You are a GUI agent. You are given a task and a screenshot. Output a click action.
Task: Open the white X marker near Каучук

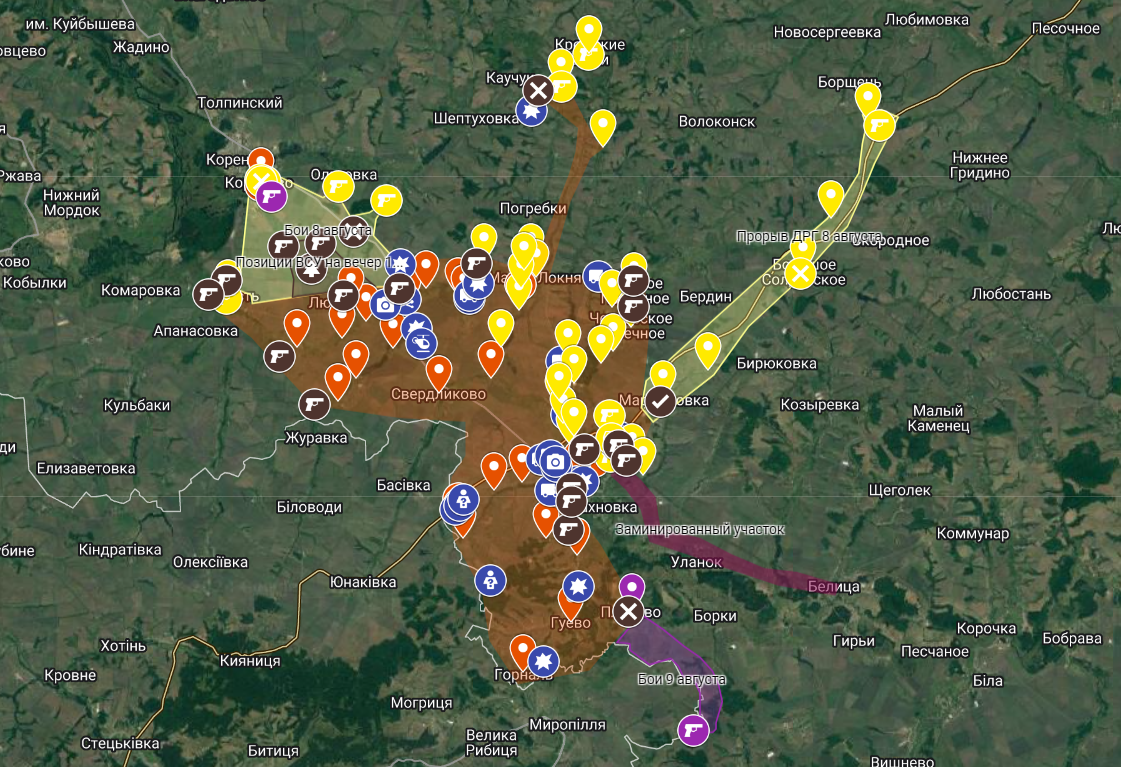point(538,91)
